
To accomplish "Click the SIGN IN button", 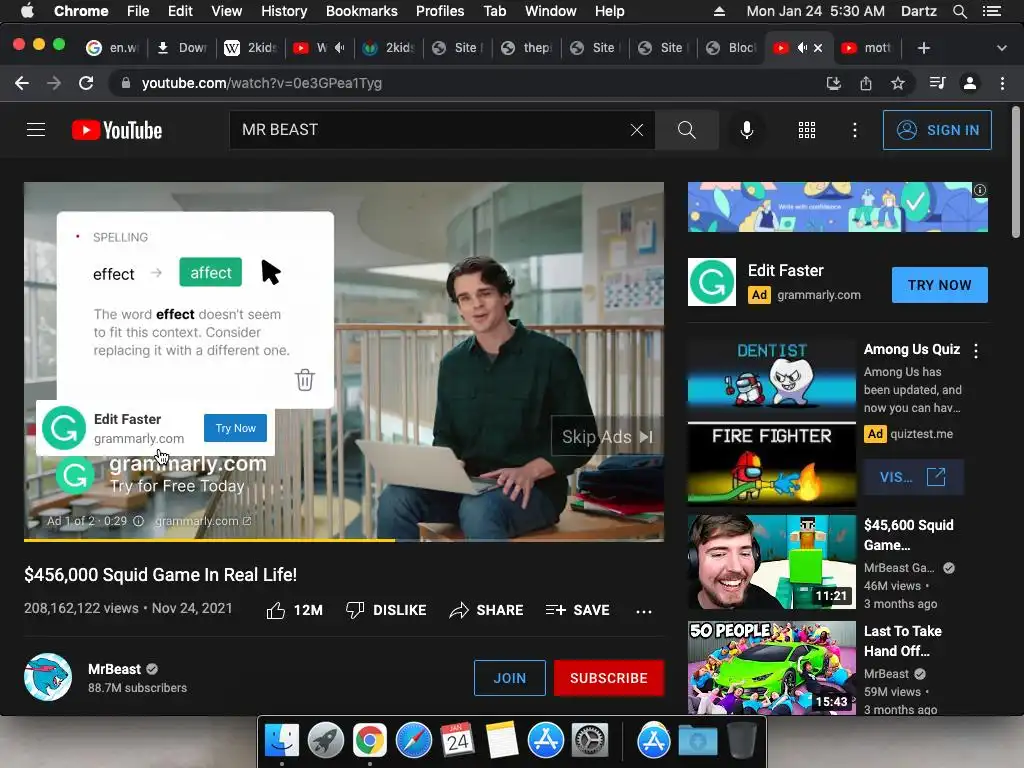I will point(937,130).
